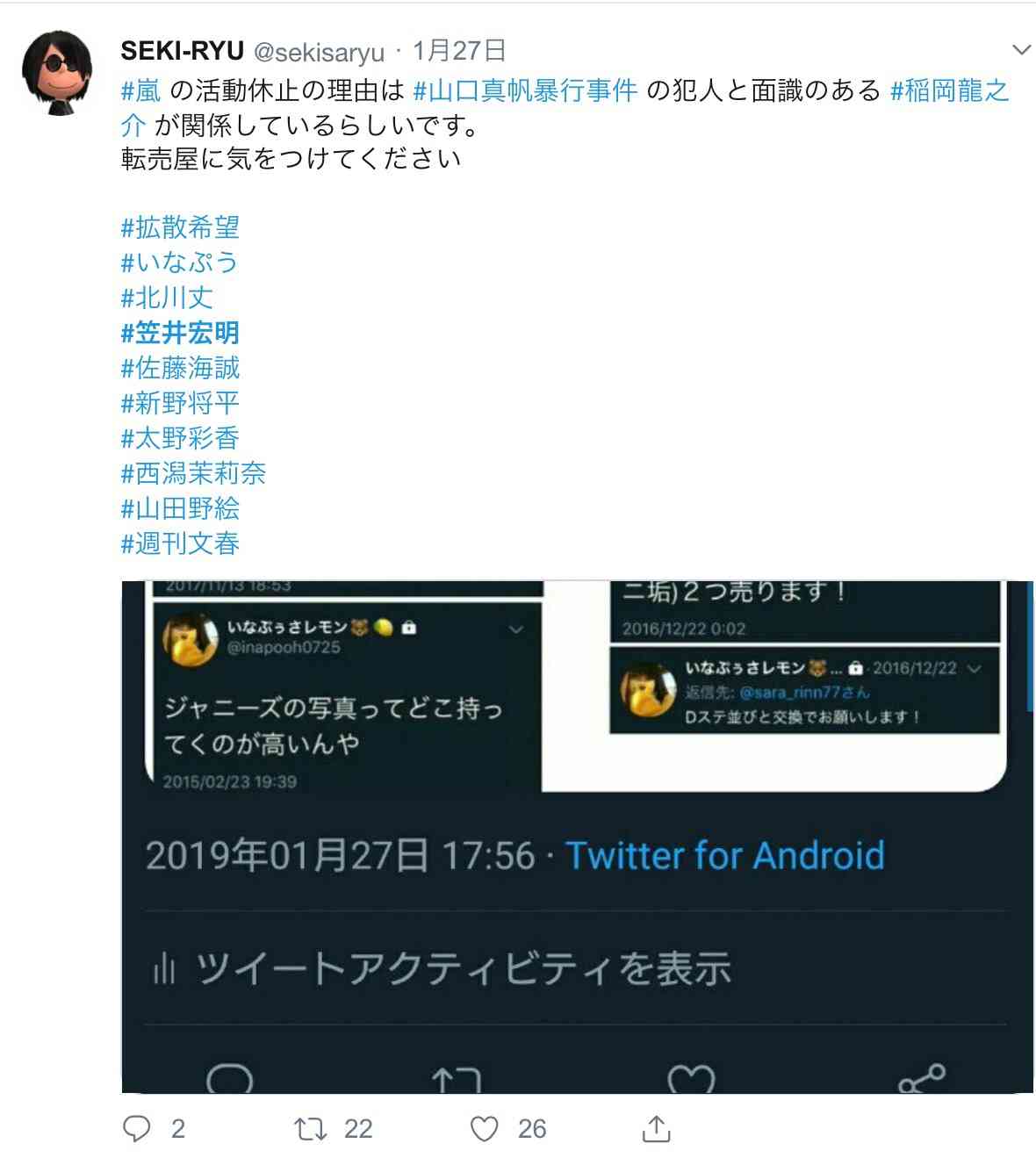Image resolution: width=1036 pixels, height=1165 pixels.
Task: Open the SEKI-RYU display name link
Action: coord(183,51)
